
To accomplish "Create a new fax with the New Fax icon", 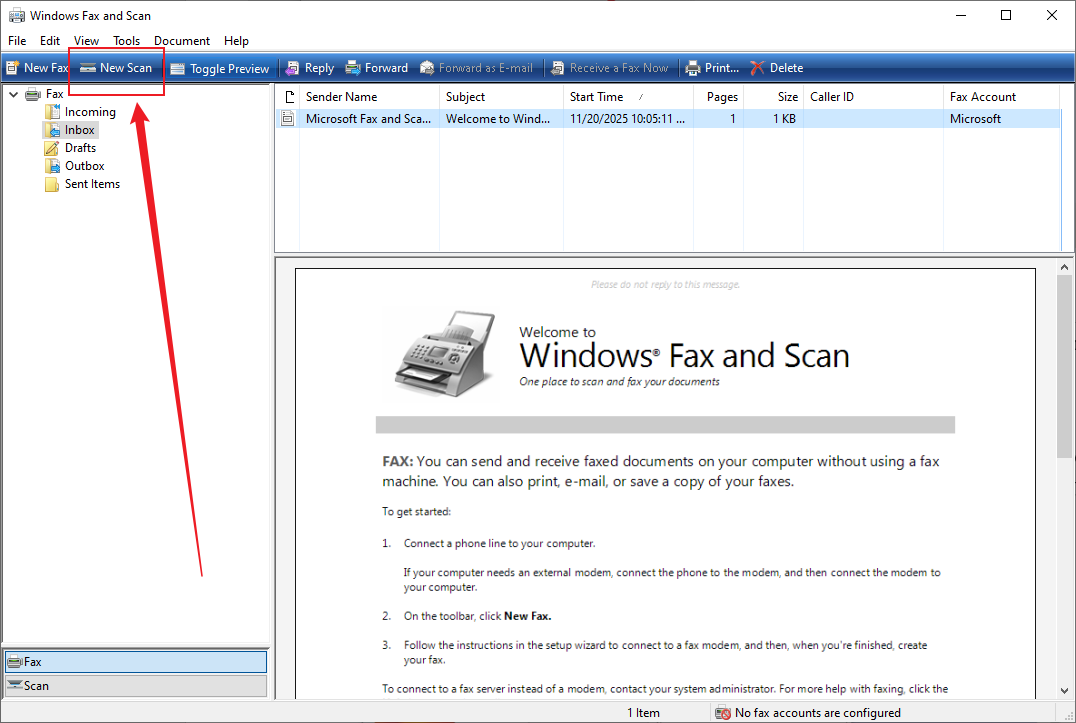I will point(36,67).
